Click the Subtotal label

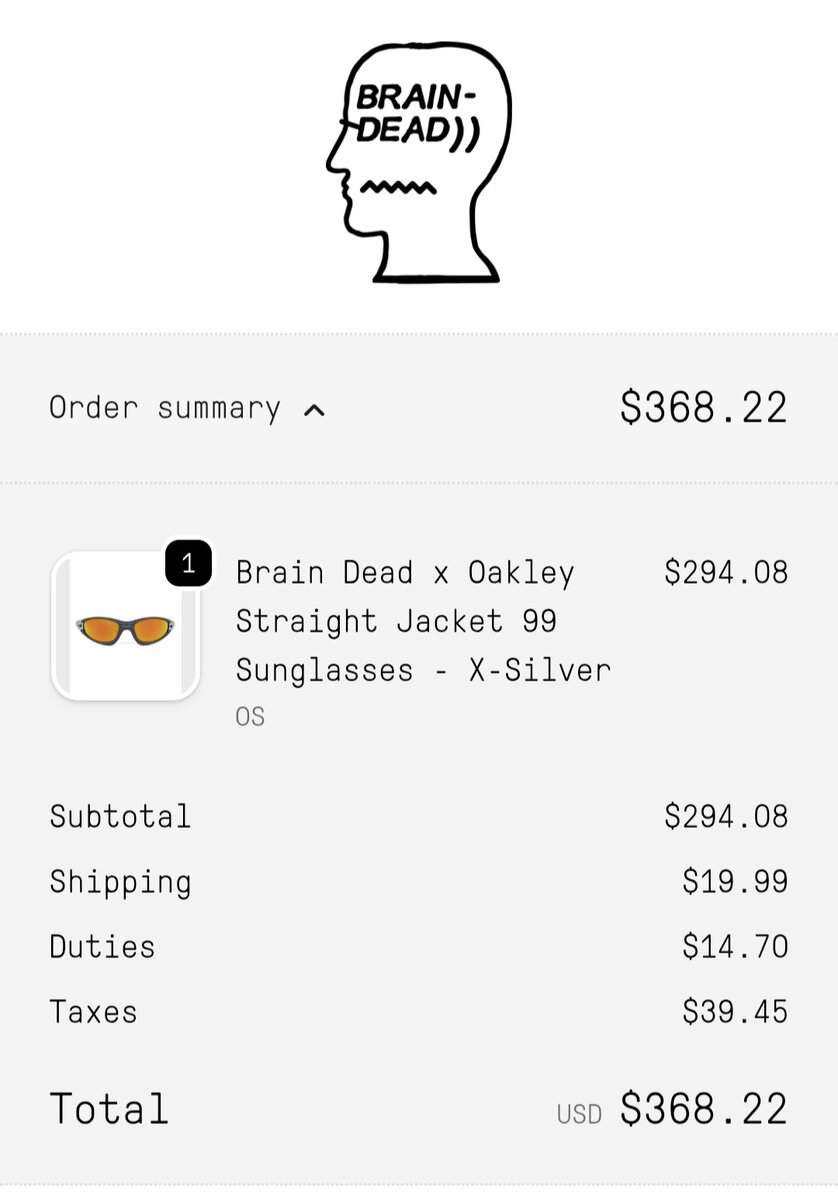pyautogui.click(x=120, y=816)
